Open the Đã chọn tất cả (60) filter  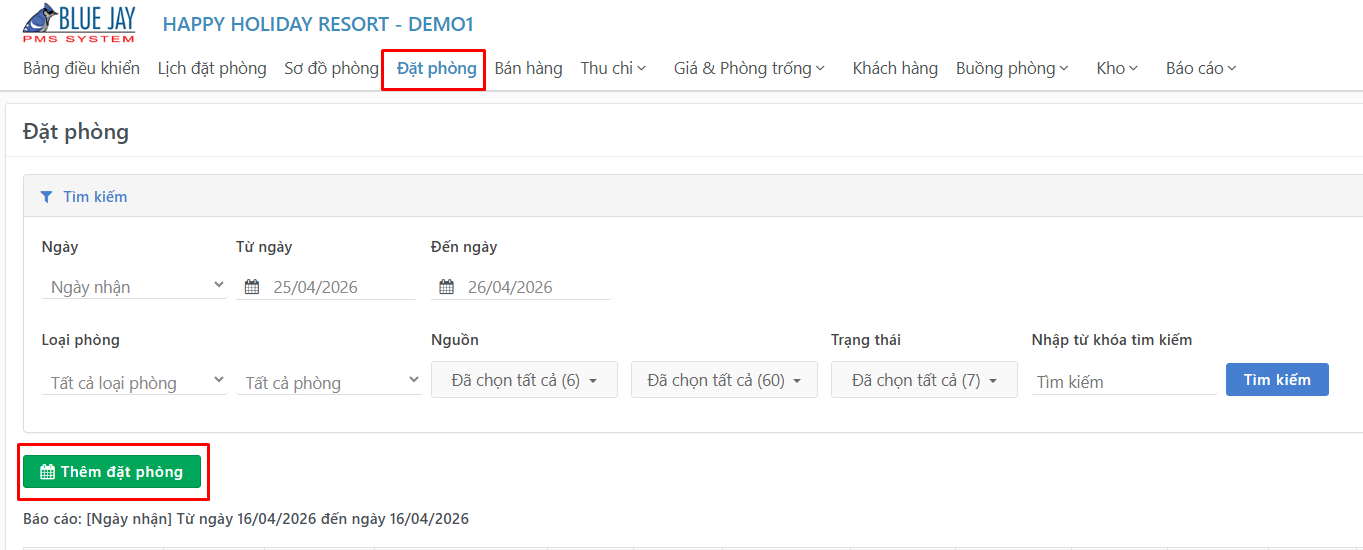coord(724,380)
